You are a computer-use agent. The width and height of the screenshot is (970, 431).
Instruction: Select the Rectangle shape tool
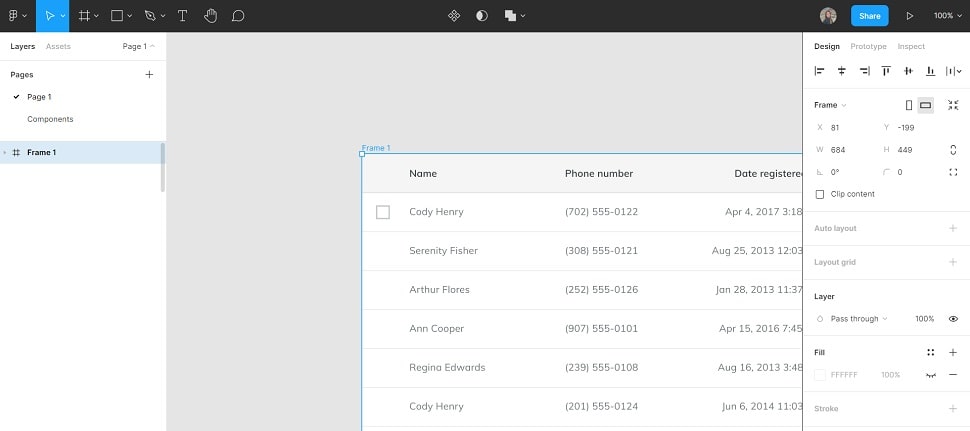(117, 16)
